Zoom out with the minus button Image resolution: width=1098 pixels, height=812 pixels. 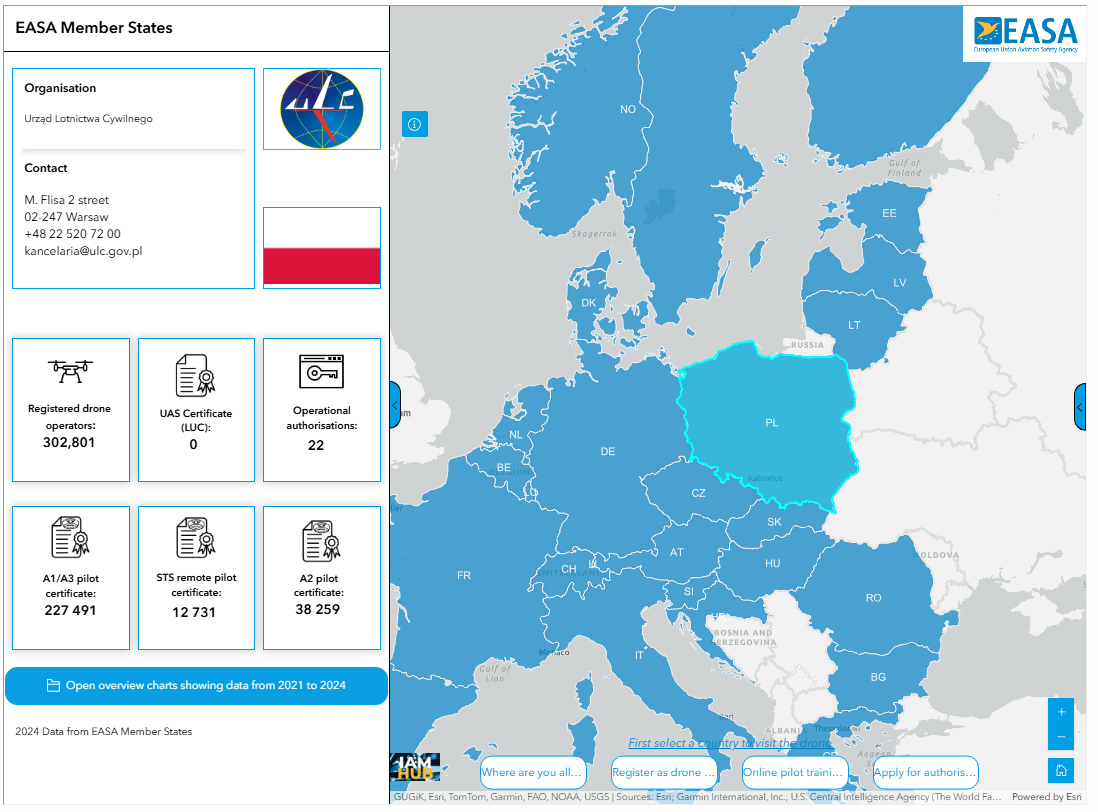pyautogui.click(x=1061, y=737)
